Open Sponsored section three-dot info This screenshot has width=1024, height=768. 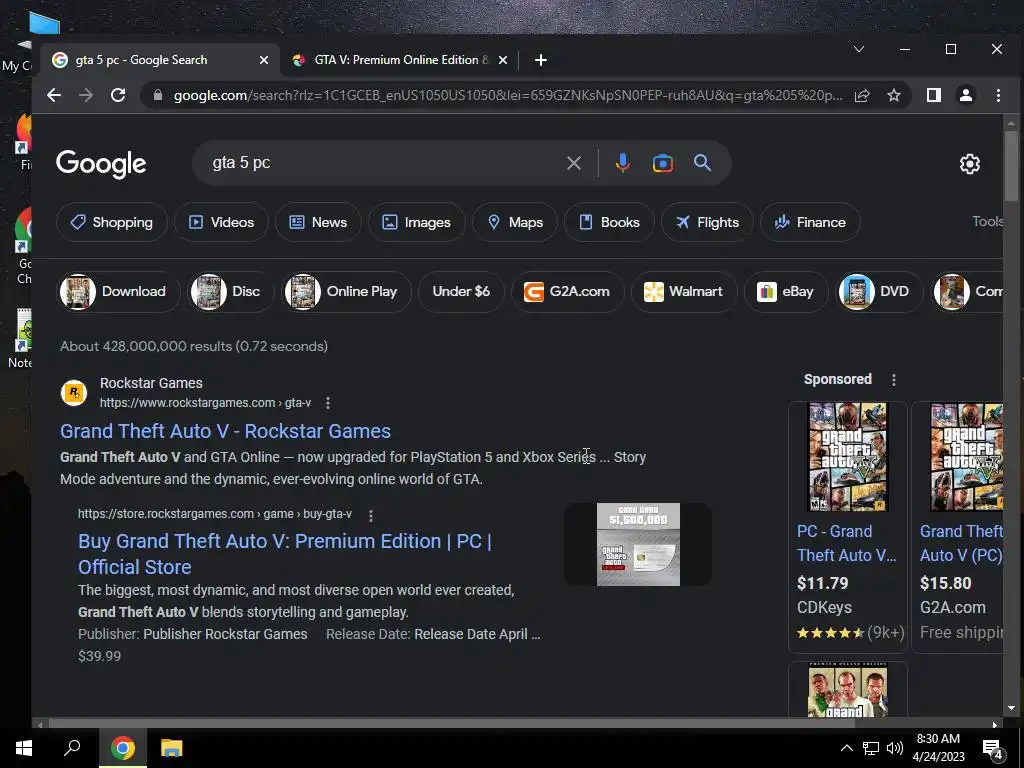[x=893, y=379]
